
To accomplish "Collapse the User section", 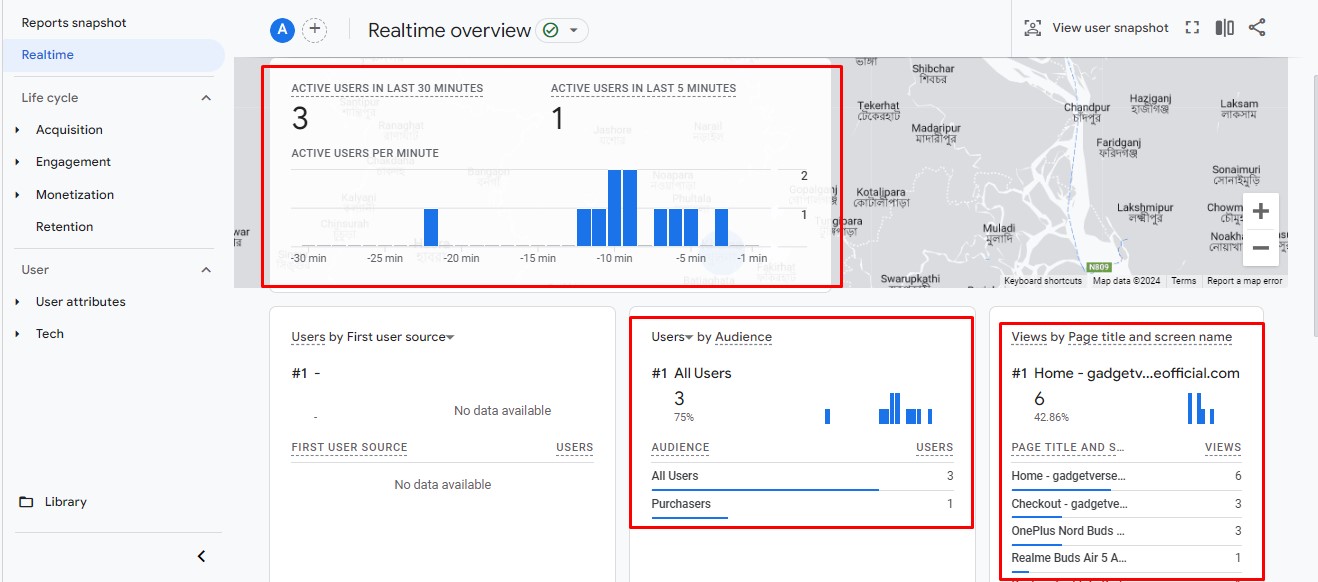I will 206,270.
